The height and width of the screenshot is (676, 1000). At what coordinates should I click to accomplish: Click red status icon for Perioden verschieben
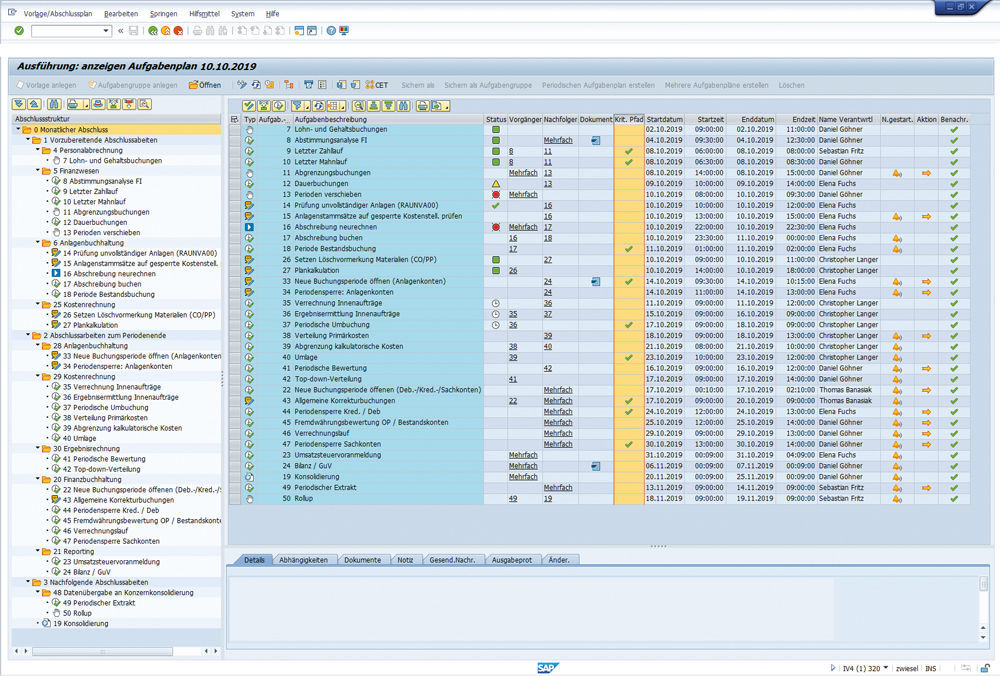(x=495, y=194)
